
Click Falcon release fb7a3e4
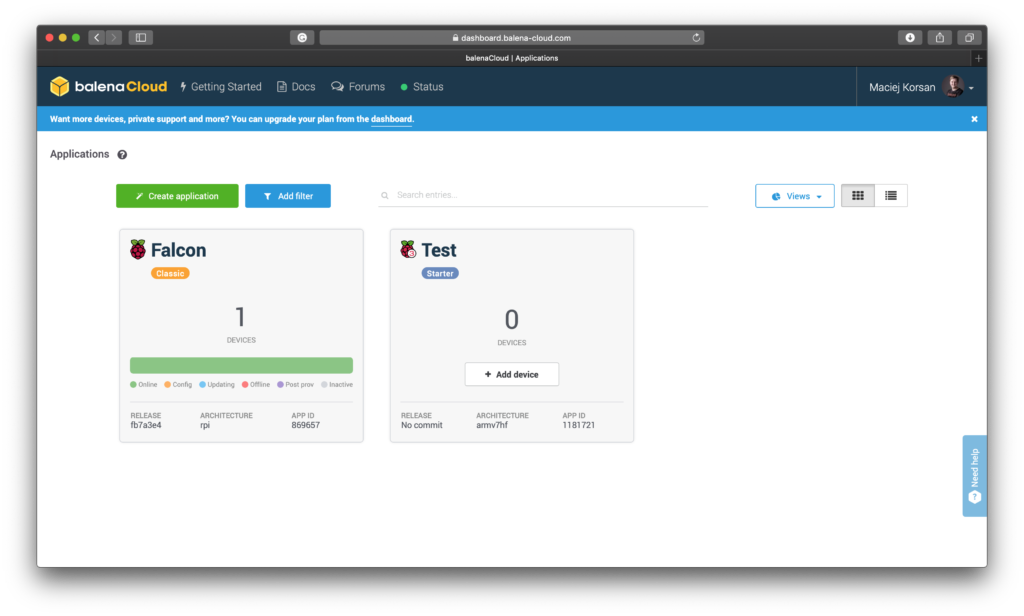pos(146,425)
